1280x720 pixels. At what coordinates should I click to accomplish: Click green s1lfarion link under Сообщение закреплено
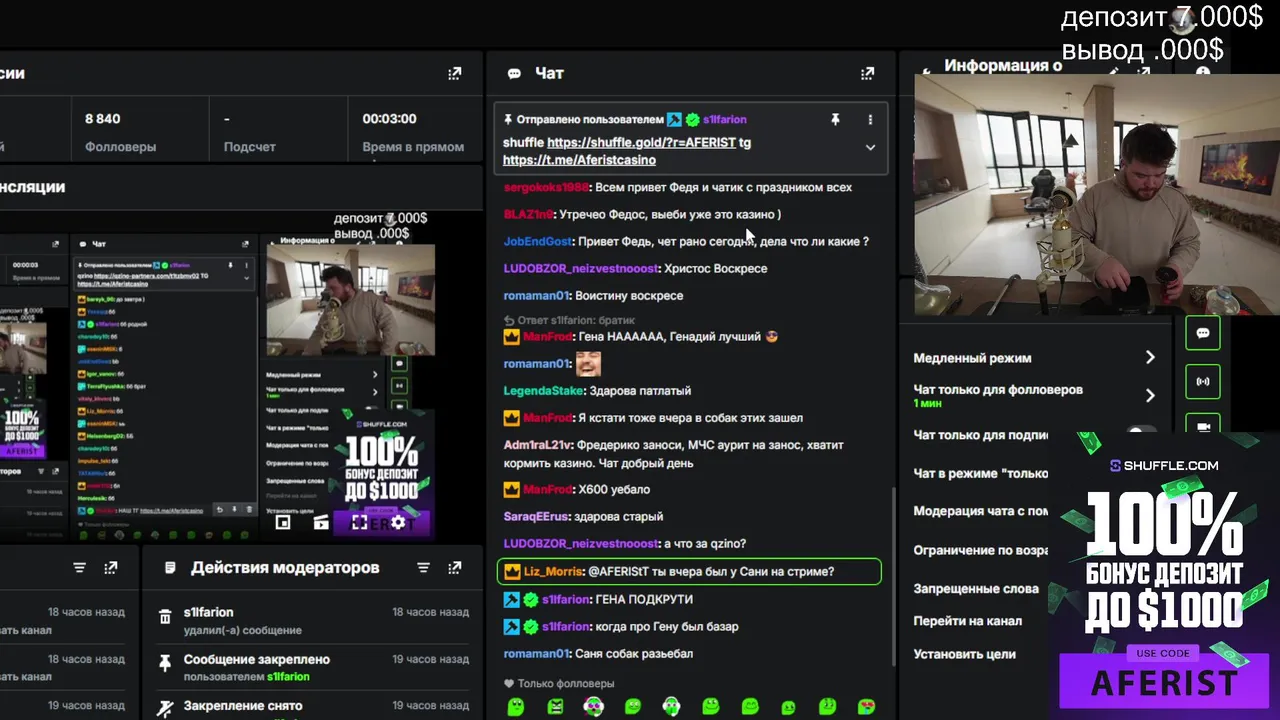pyautogui.click(x=288, y=677)
